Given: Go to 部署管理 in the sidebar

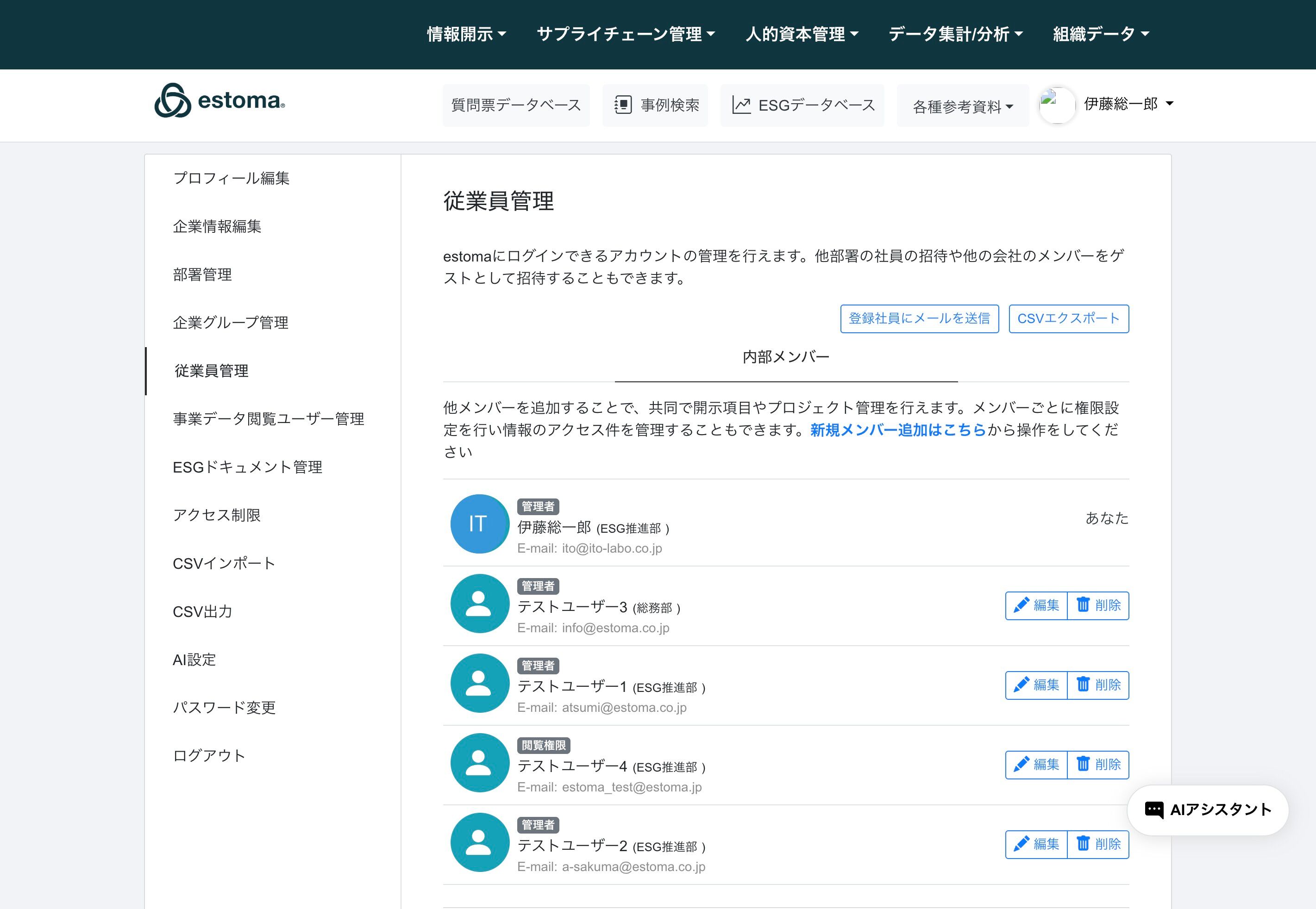Looking at the screenshot, I should 202,274.
